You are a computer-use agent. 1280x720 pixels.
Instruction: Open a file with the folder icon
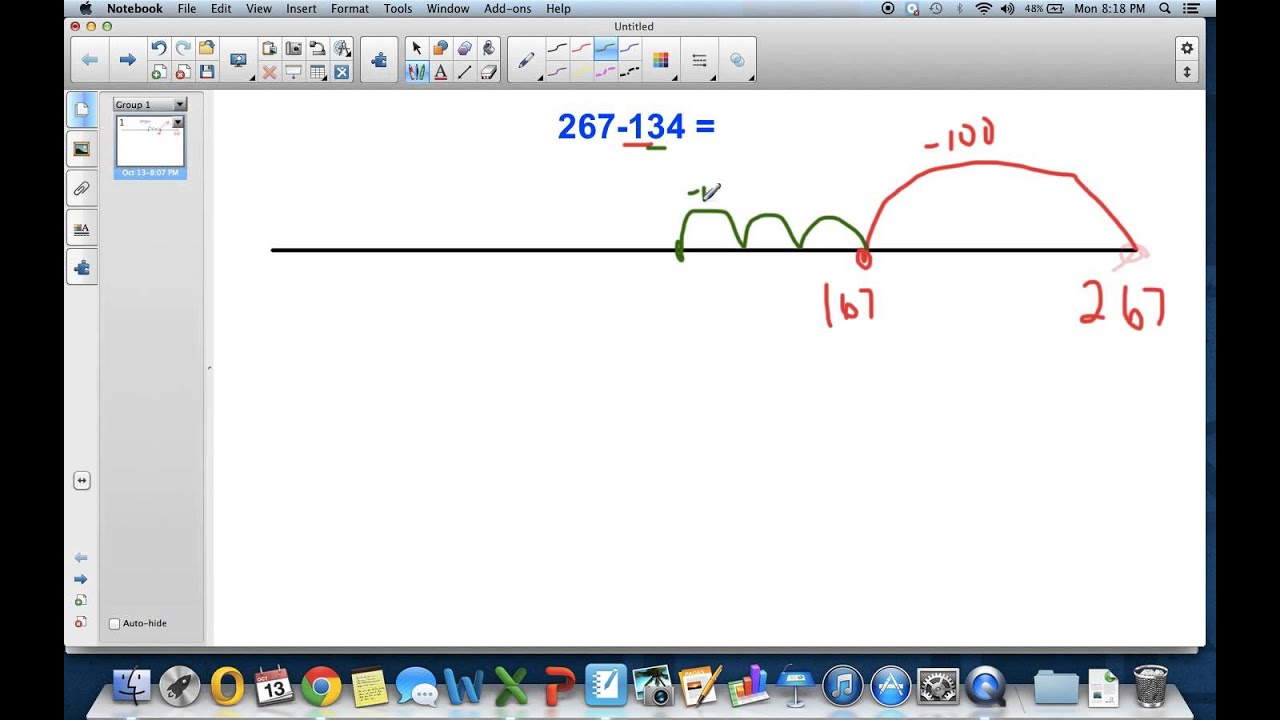207,48
